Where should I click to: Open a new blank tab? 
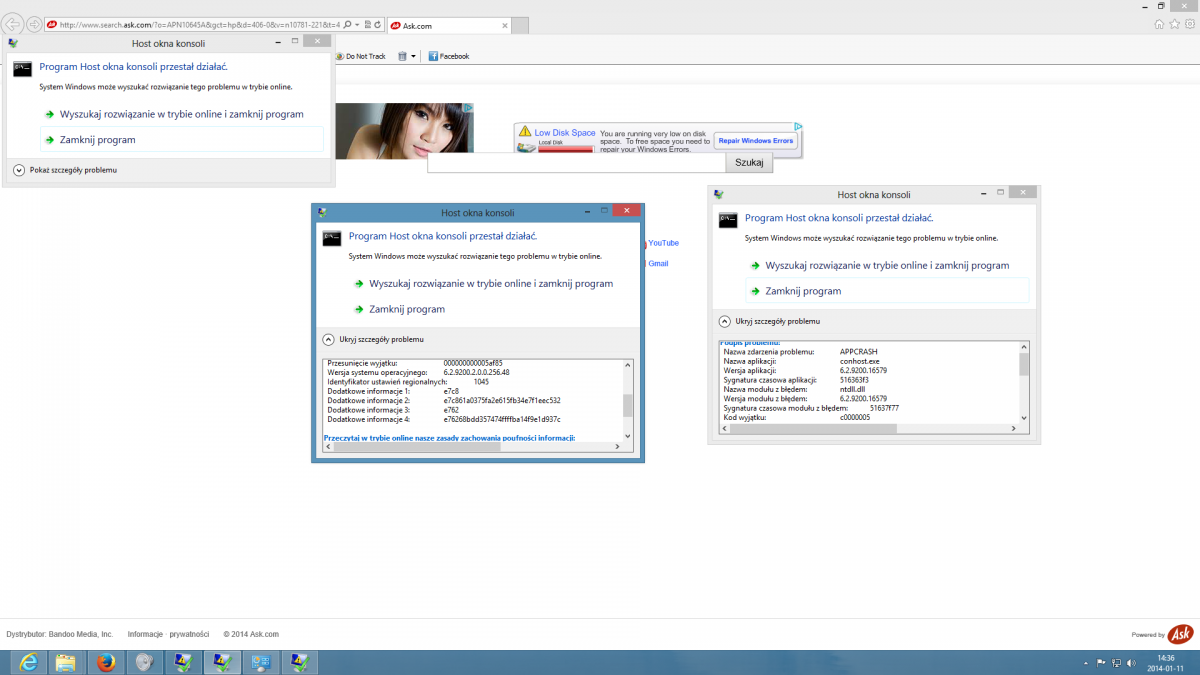[518, 26]
